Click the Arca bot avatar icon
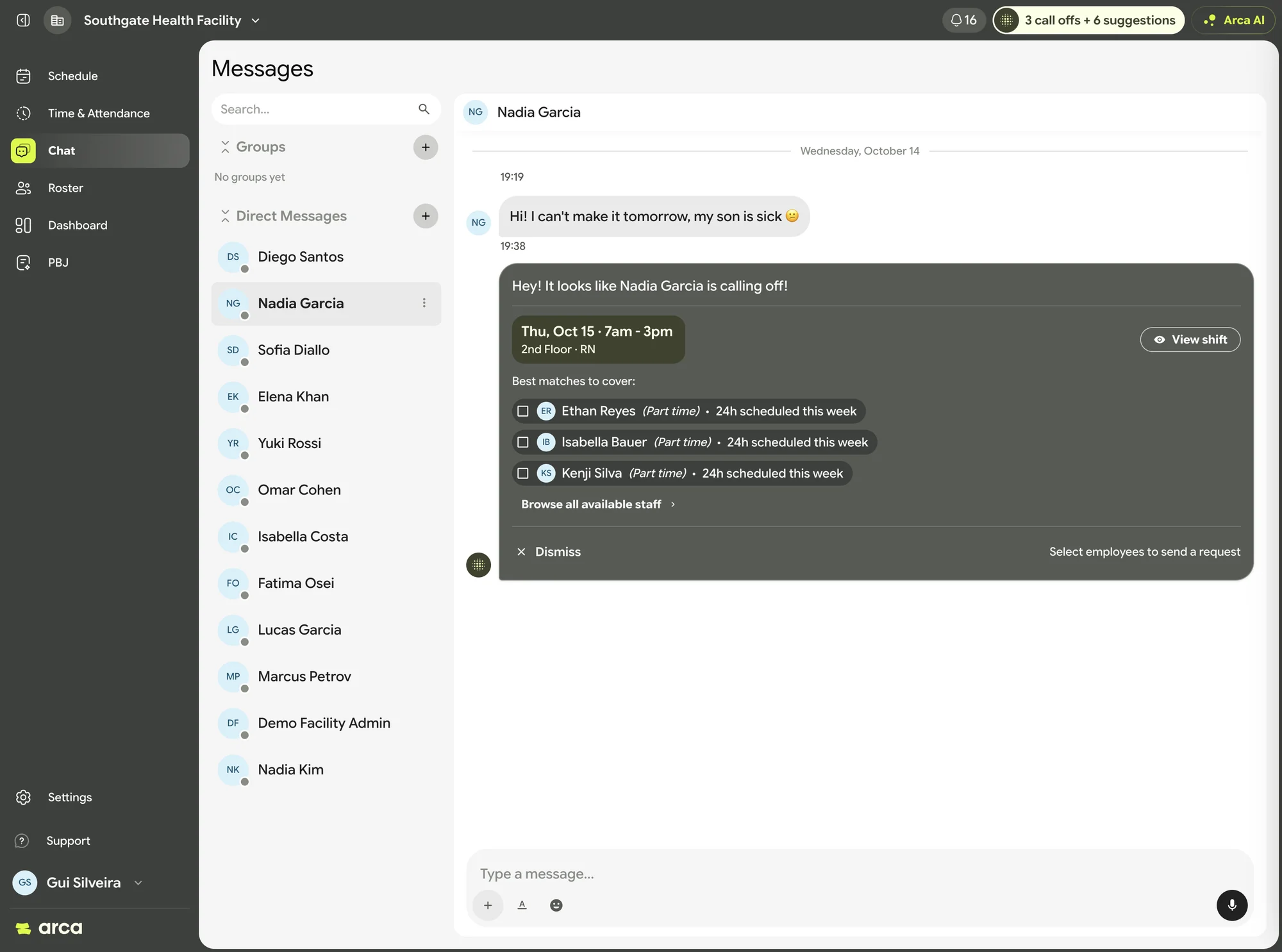Viewport: 1282px width, 952px height. point(478,565)
